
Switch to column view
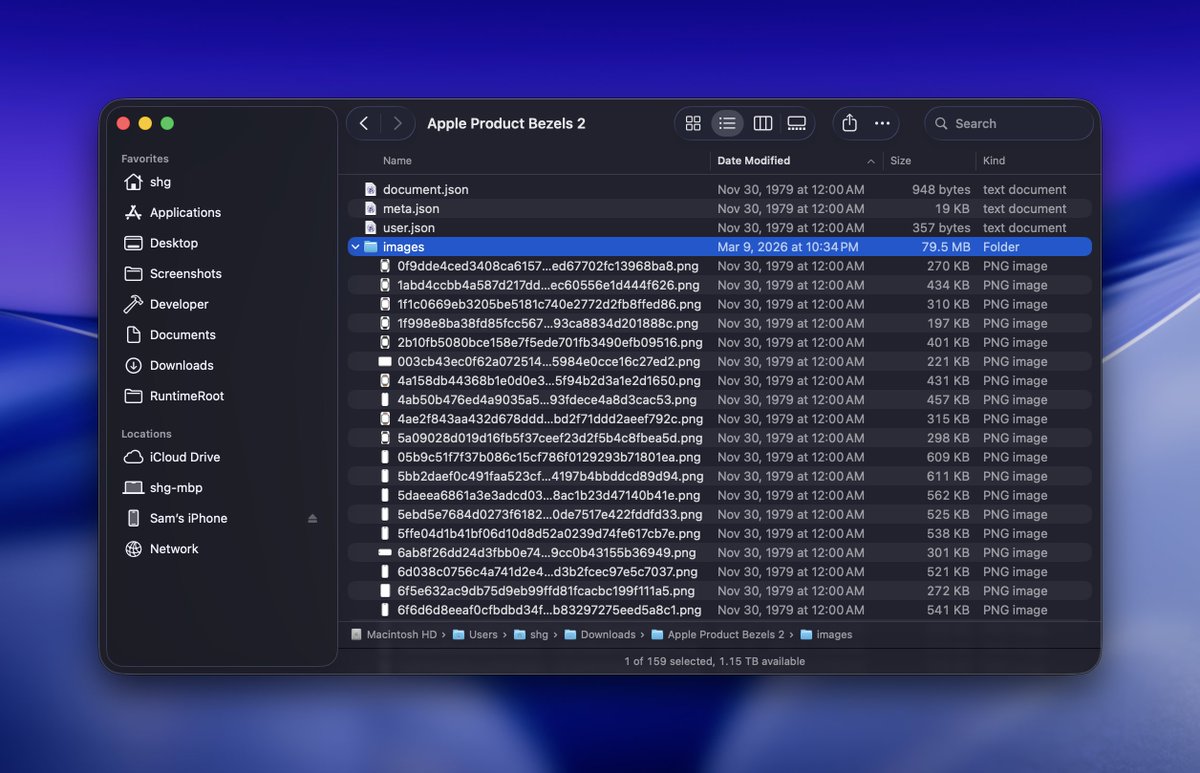coord(762,123)
